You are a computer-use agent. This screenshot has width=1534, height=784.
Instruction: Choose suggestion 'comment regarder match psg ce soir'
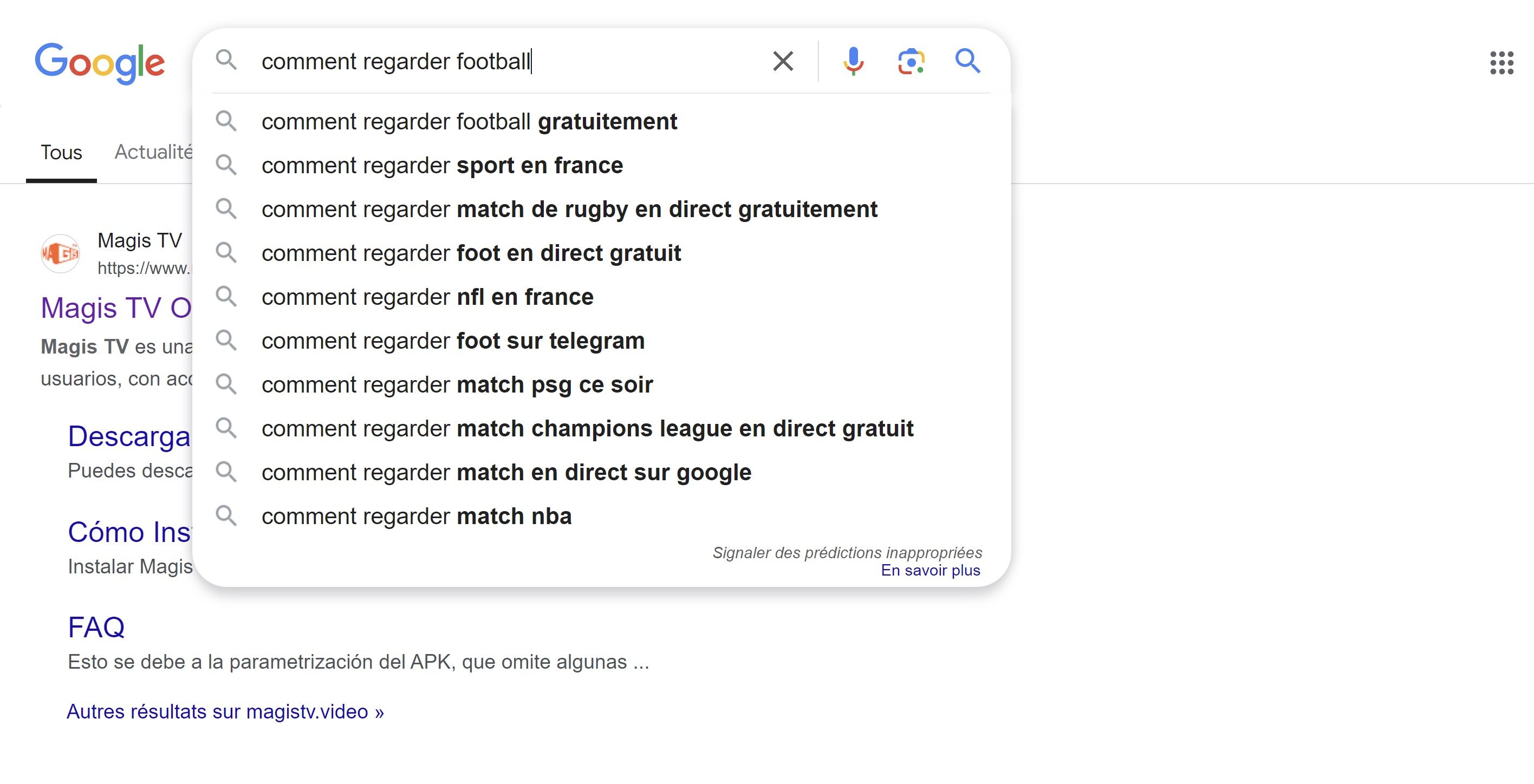coord(457,384)
